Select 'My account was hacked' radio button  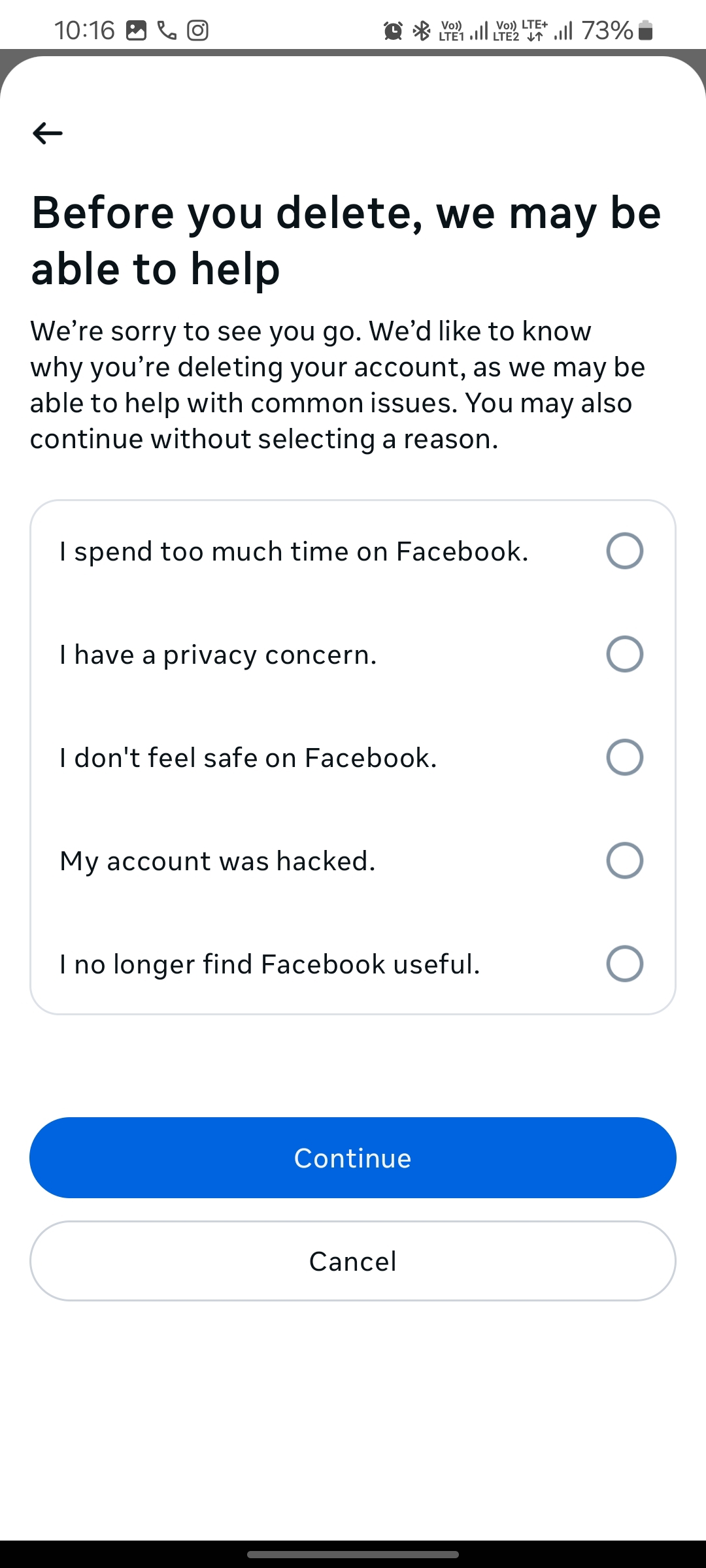point(625,860)
